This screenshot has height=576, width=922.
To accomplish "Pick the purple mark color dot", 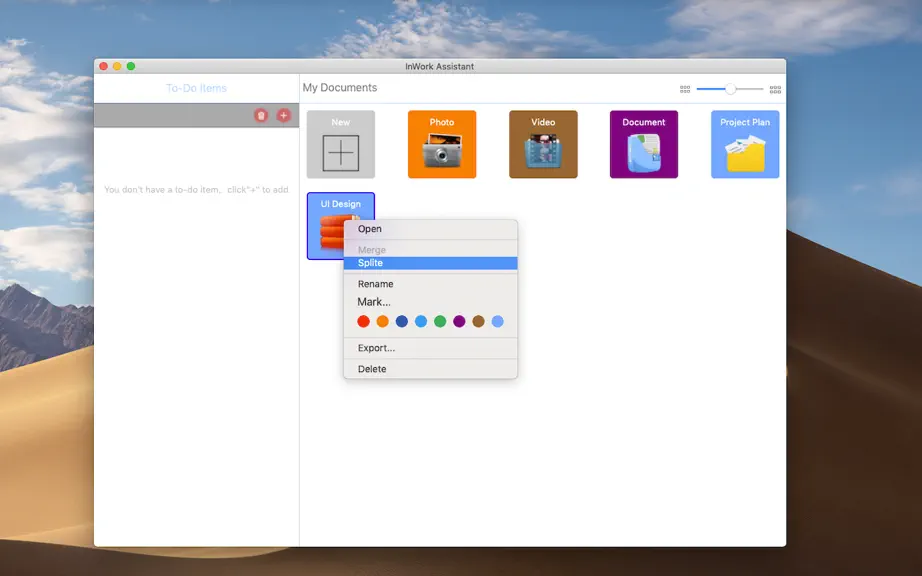I will (459, 322).
